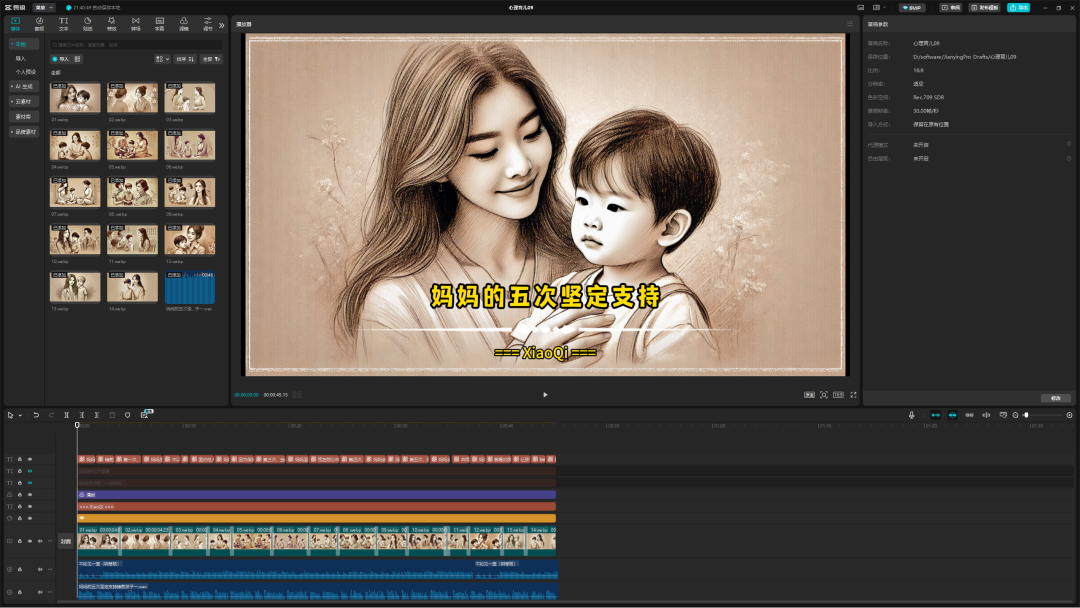The width and height of the screenshot is (1080, 608).
Task: Switch to the Text (文本) tab
Action: (63, 24)
